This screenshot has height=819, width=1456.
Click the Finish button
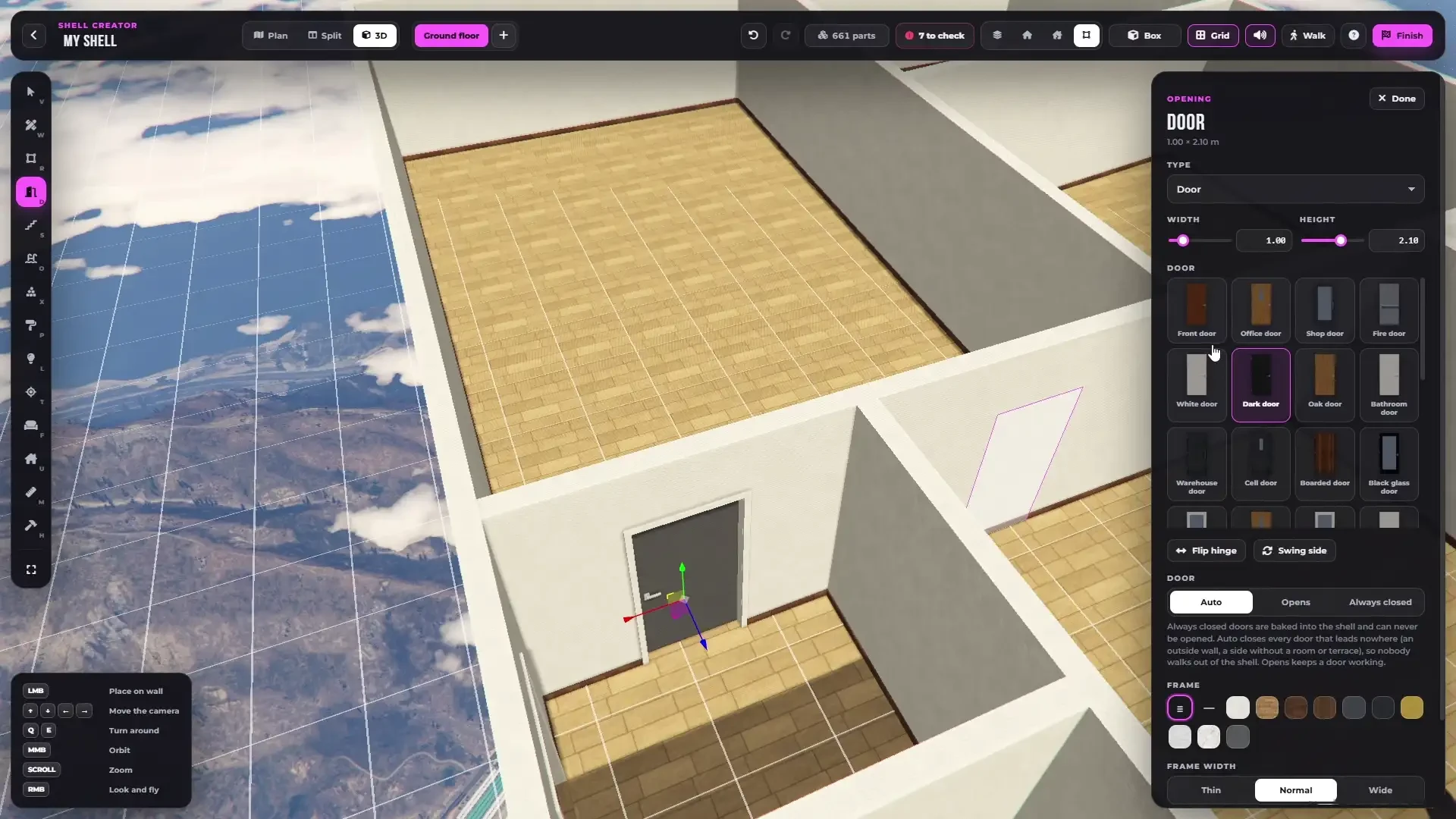1402,36
